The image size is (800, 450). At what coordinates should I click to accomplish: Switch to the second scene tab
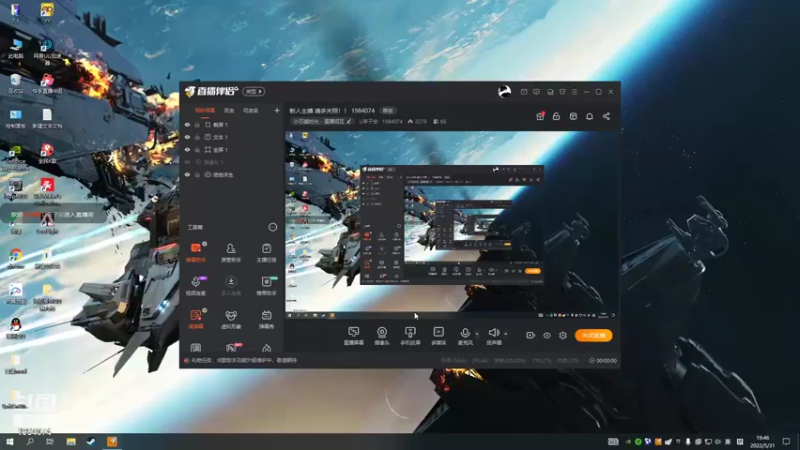(229, 110)
